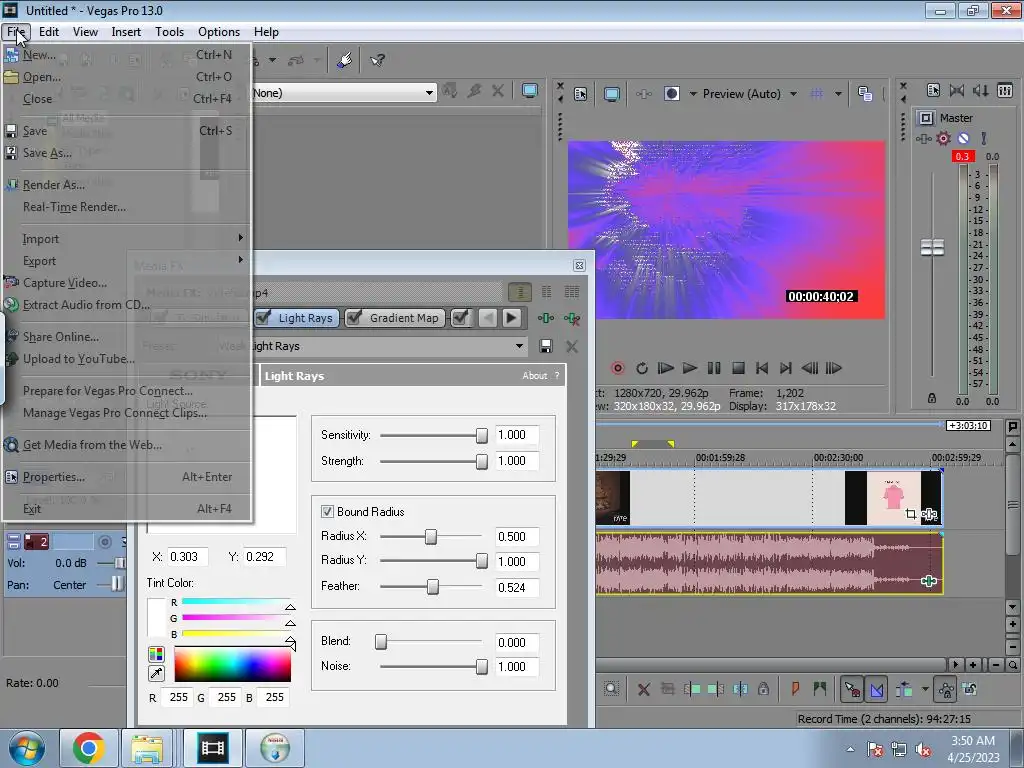Click the Zoom Edit tool icon
1024x768 pixels.
click(x=611, y=689)
